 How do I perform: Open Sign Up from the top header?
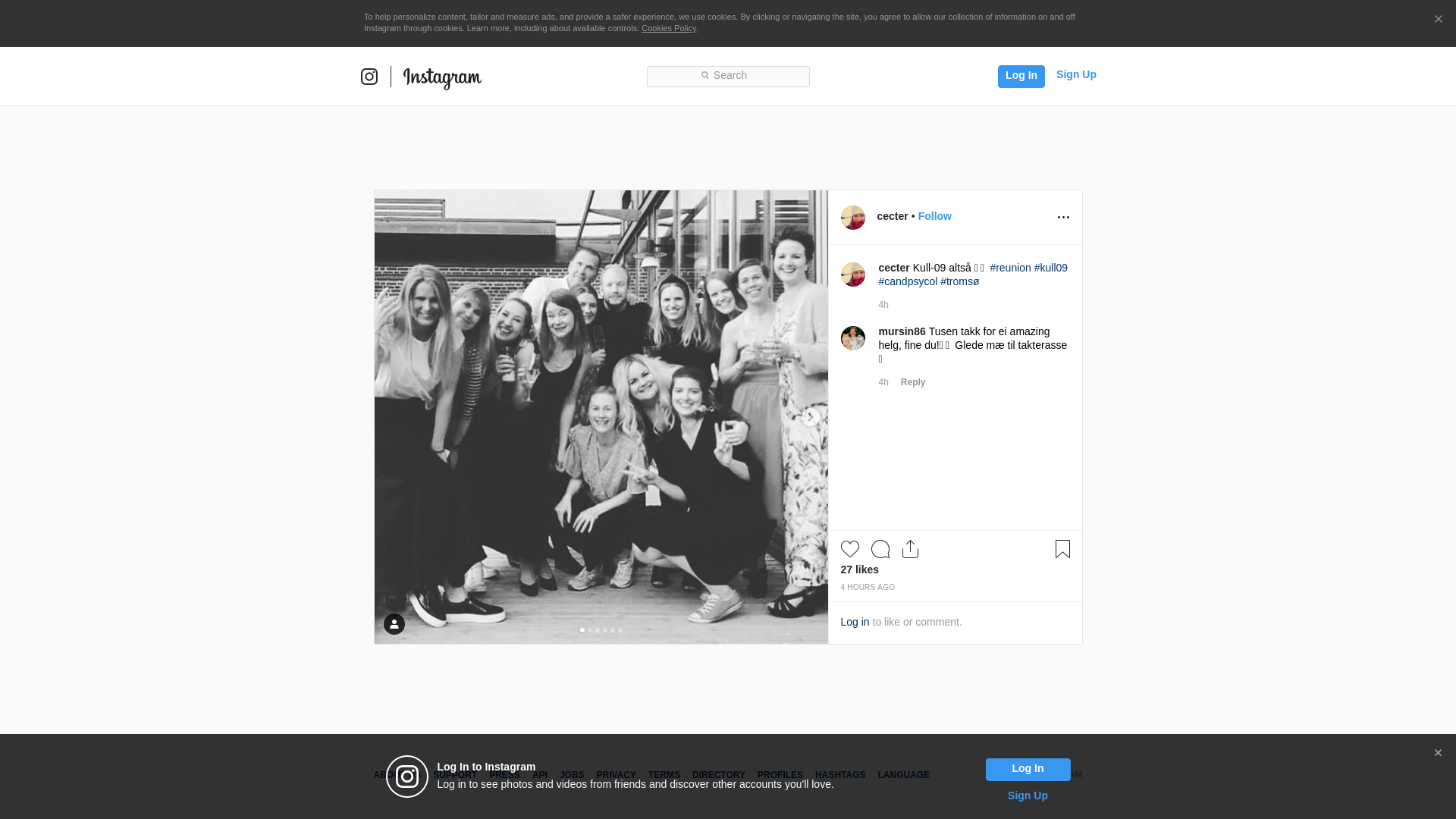1076,75
